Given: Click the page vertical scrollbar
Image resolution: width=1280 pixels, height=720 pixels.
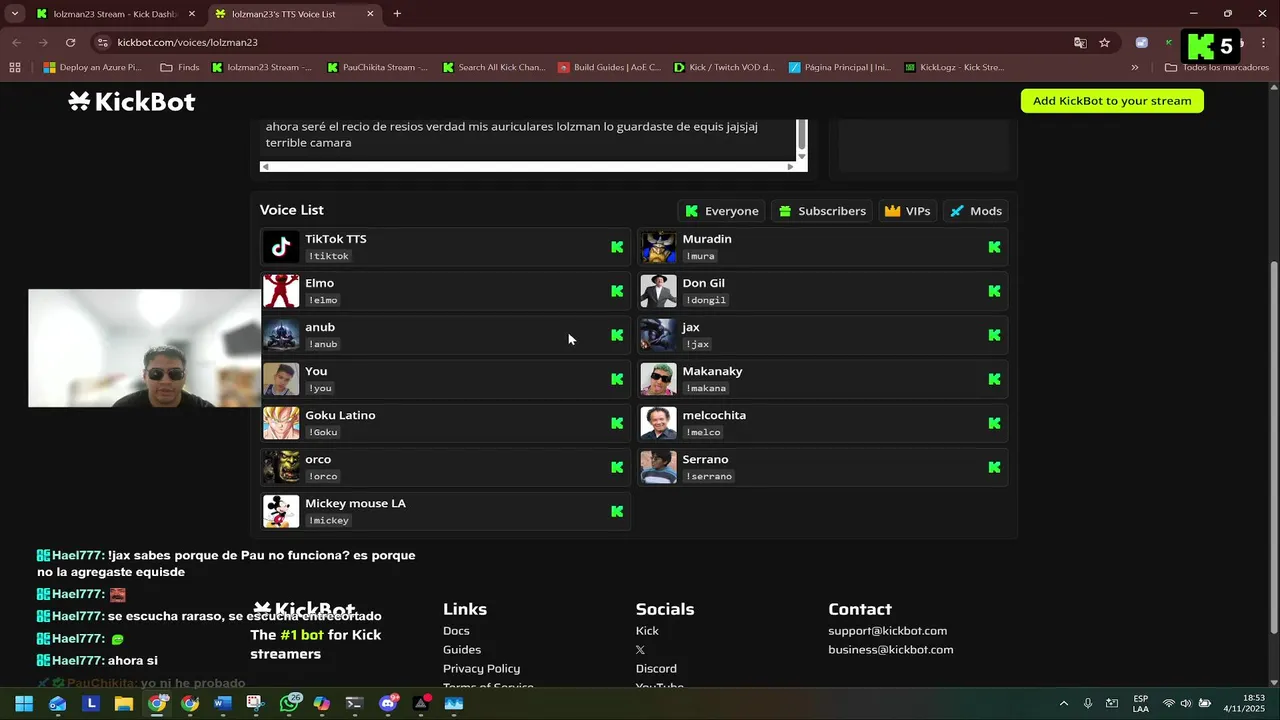Looking at the screenshot, I should tap(1273, 446).
